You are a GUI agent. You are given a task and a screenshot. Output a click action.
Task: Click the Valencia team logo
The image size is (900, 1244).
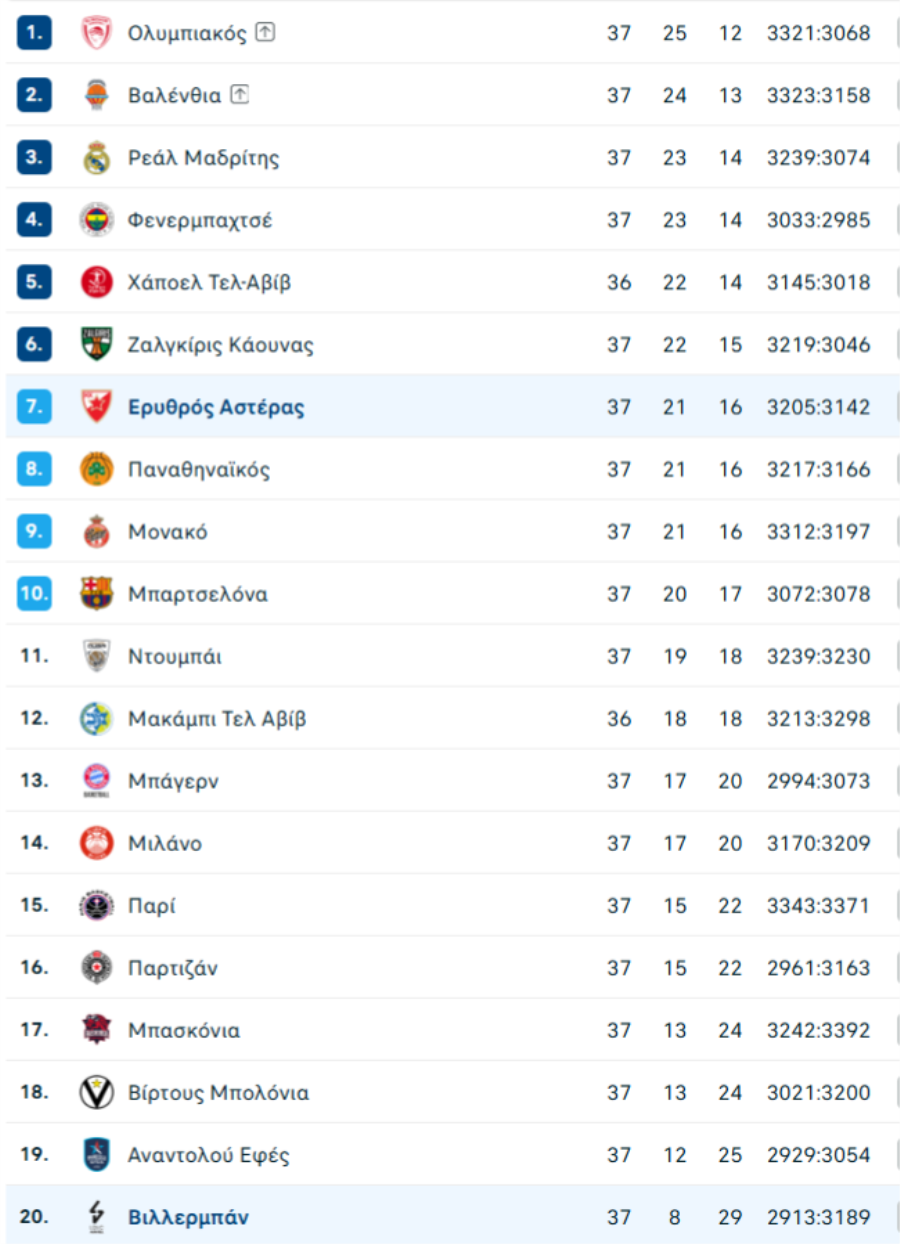pos(97,95)
